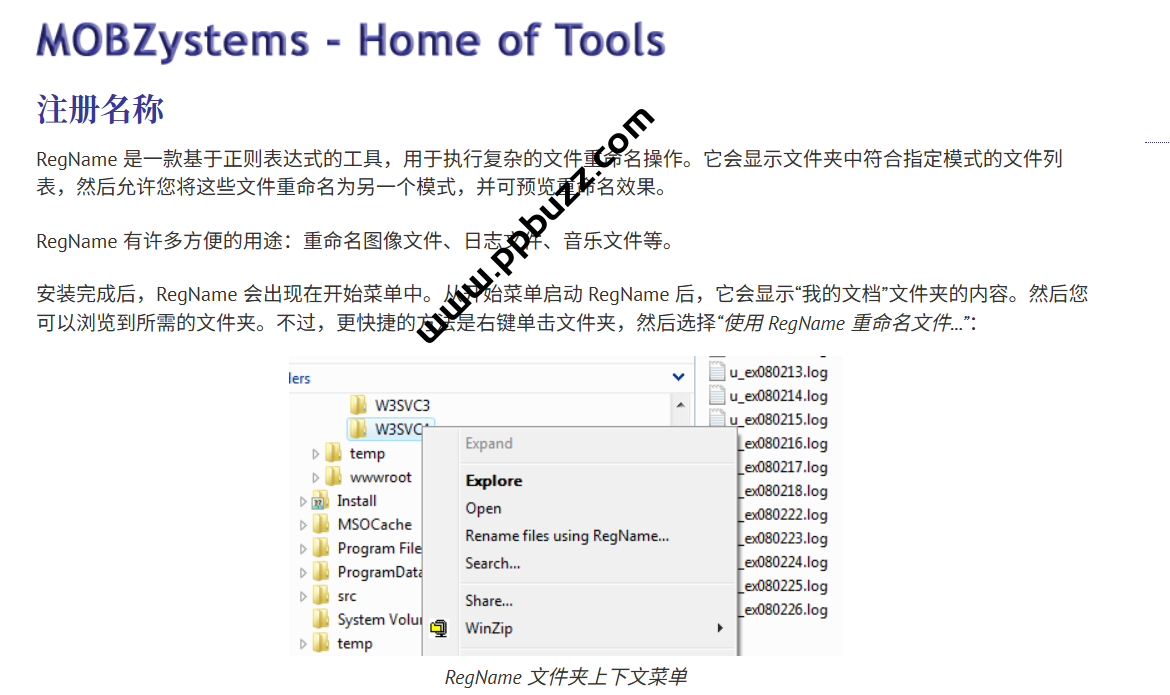Viewport: 1170px width, 695px height.
Task: Expand the MSOCache folder arrow
Action: click(x=303, y=524)
